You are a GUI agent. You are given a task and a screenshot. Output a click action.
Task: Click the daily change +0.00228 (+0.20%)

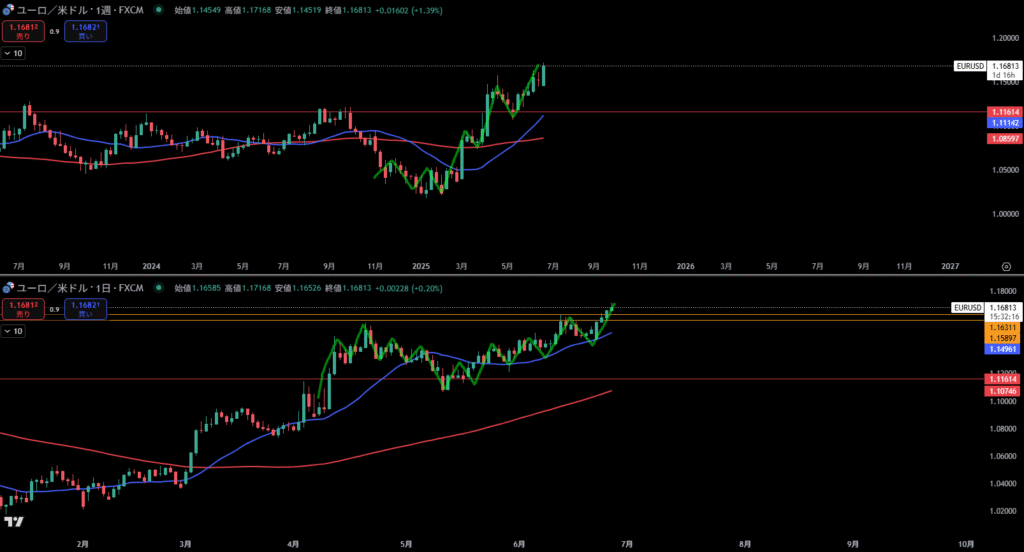tap(408, 288)
